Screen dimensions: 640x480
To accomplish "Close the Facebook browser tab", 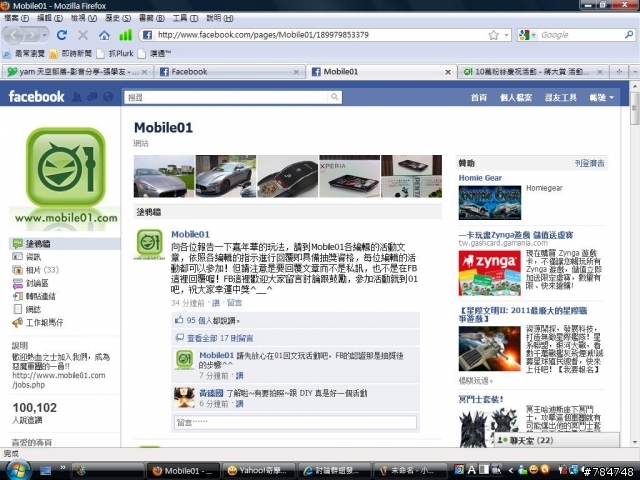I will 296,72.
